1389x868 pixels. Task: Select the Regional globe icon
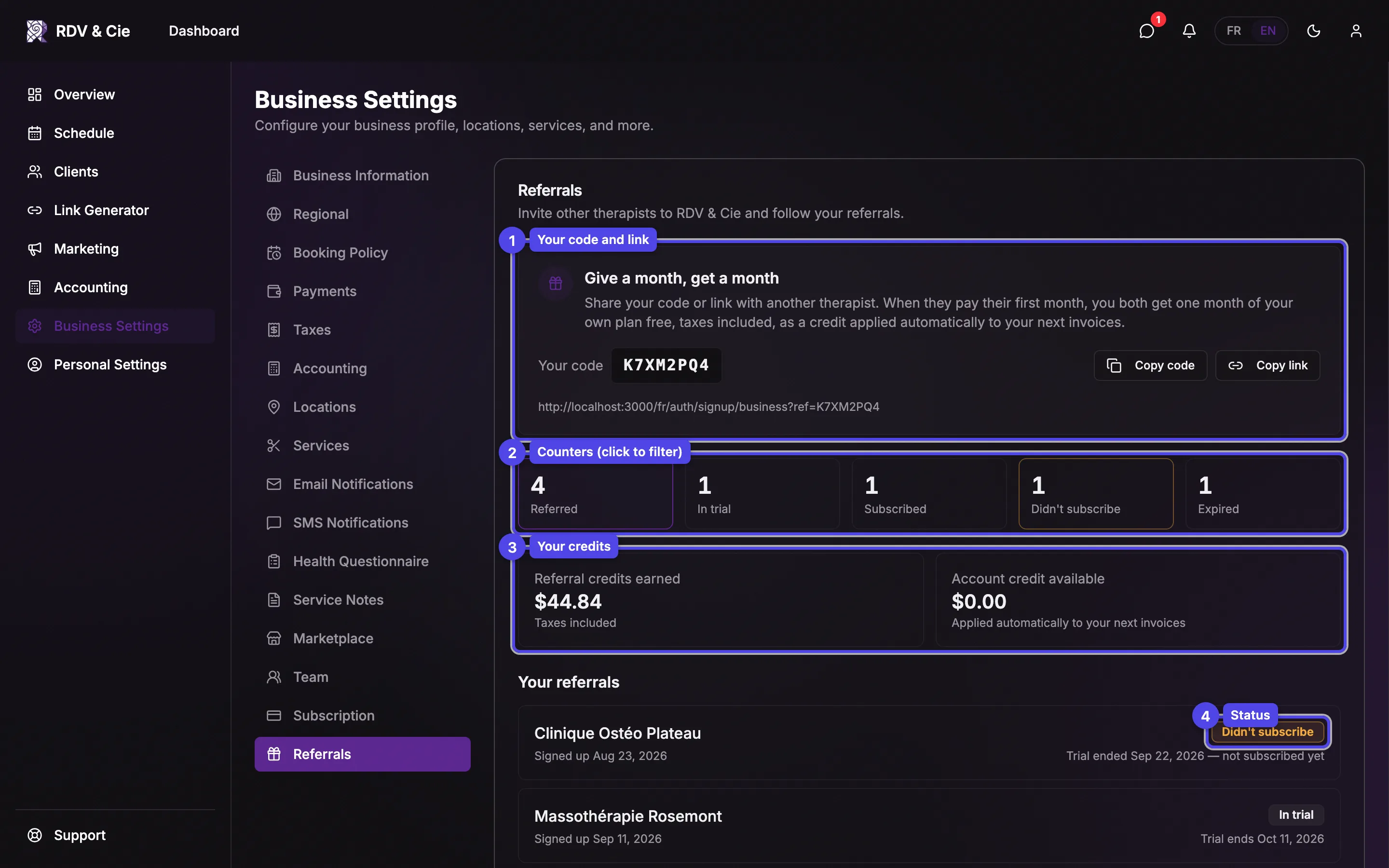pyautogui.click(x=274, y=214)
